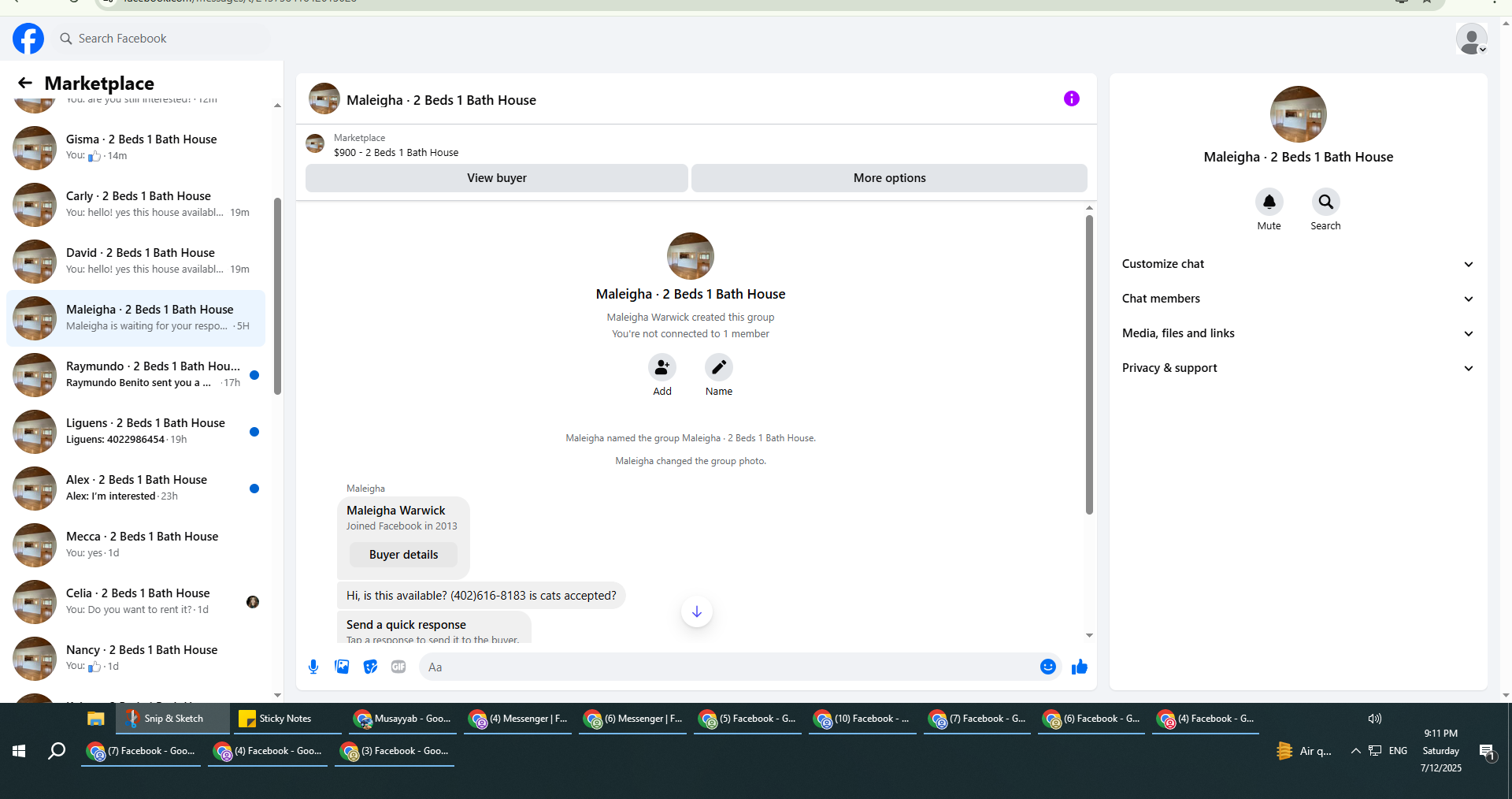Viewport: 1512px width, 799px height.
Task: Click the Buyer details button
Action: [403, 555]
